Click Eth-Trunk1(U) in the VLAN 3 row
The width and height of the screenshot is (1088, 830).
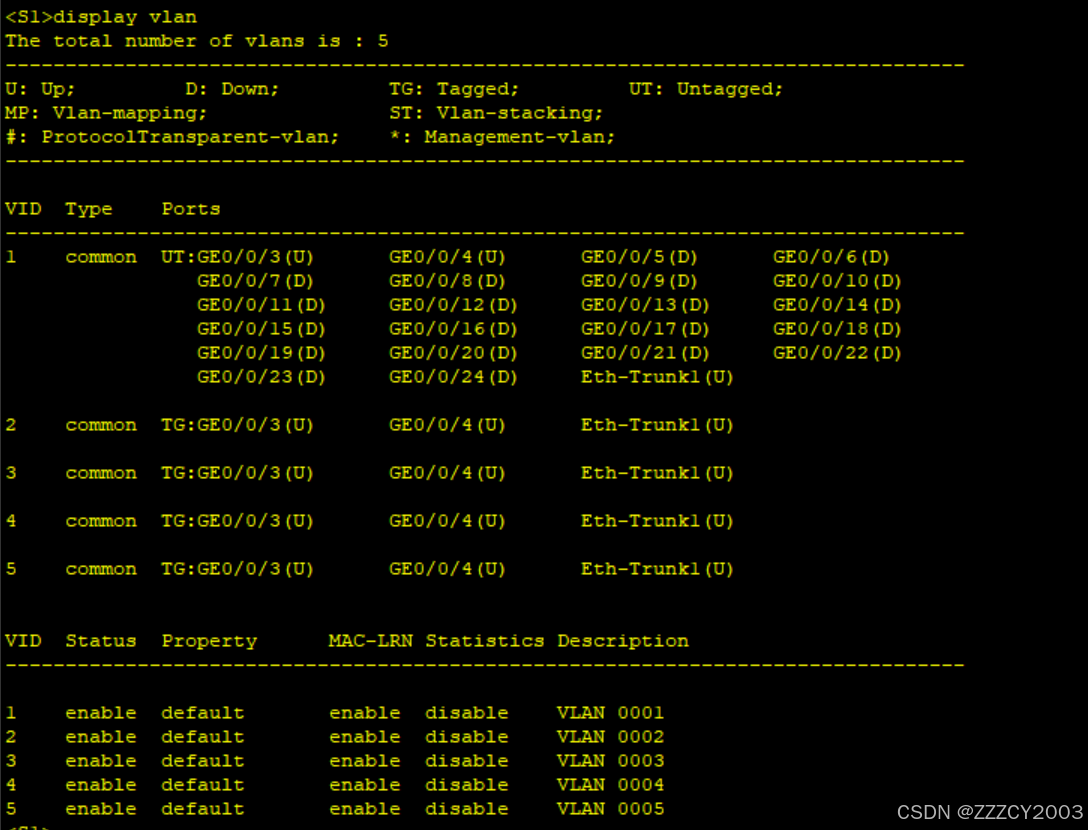(657, 473)
